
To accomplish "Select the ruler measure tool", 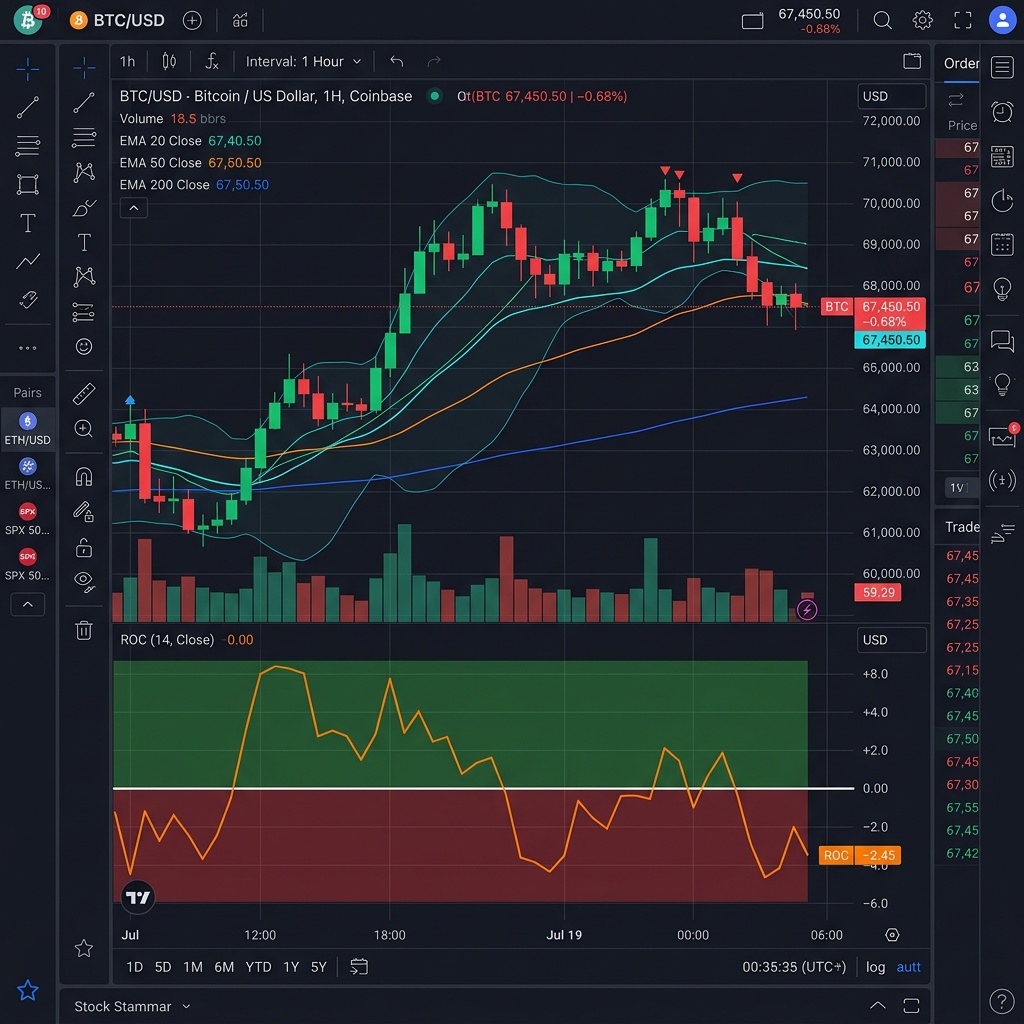I will point(84,394).
